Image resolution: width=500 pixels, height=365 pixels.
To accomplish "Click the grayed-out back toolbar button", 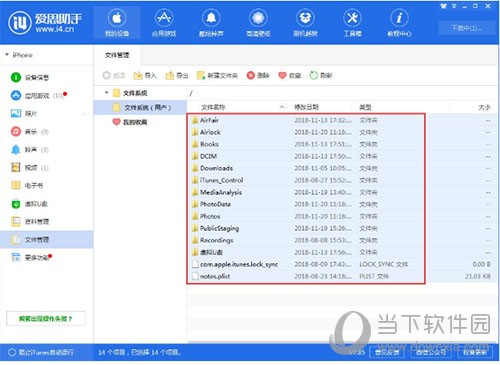I will tap(114, 76).
